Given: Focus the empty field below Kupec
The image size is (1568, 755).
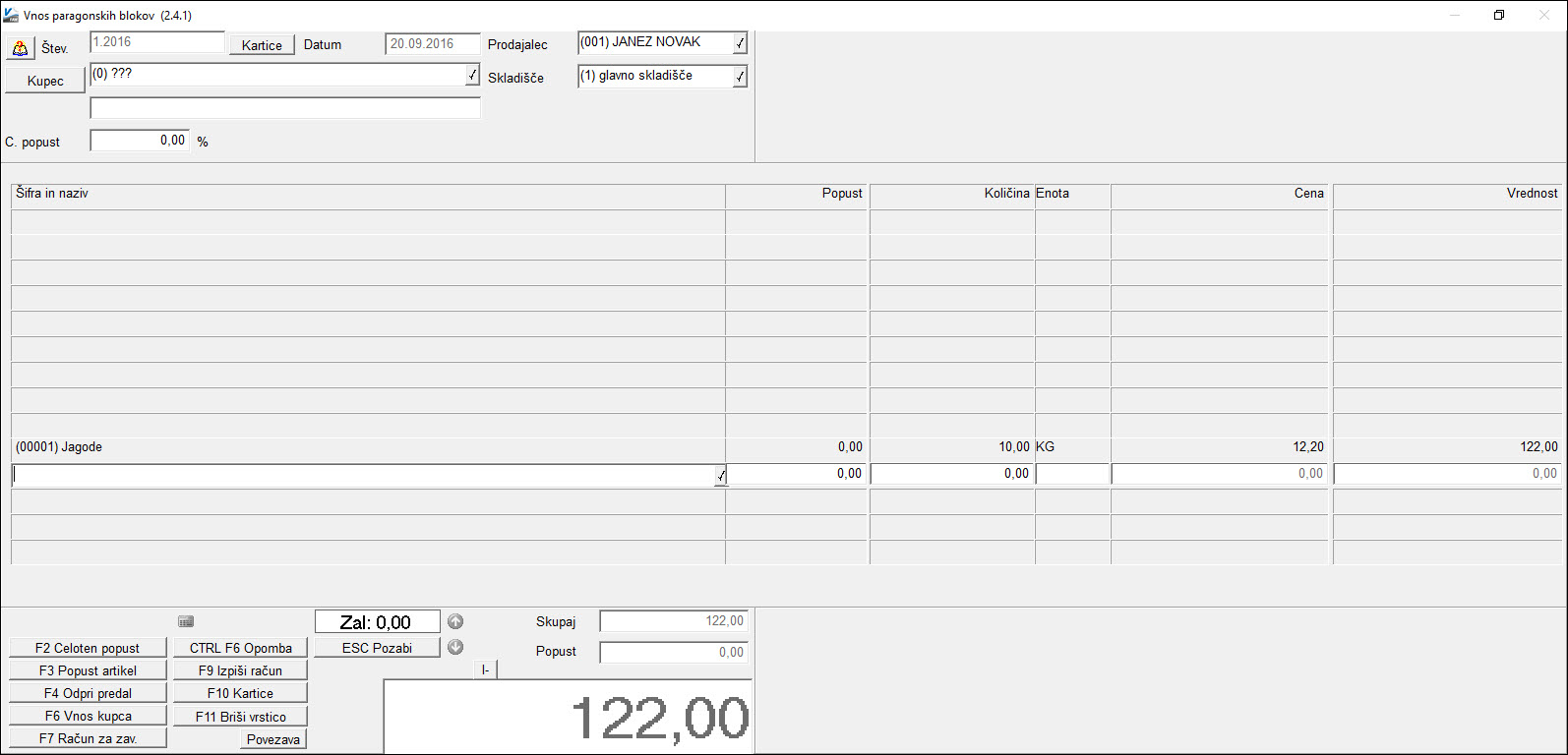Looking at the screenshot, I should [x=285, y=108].
